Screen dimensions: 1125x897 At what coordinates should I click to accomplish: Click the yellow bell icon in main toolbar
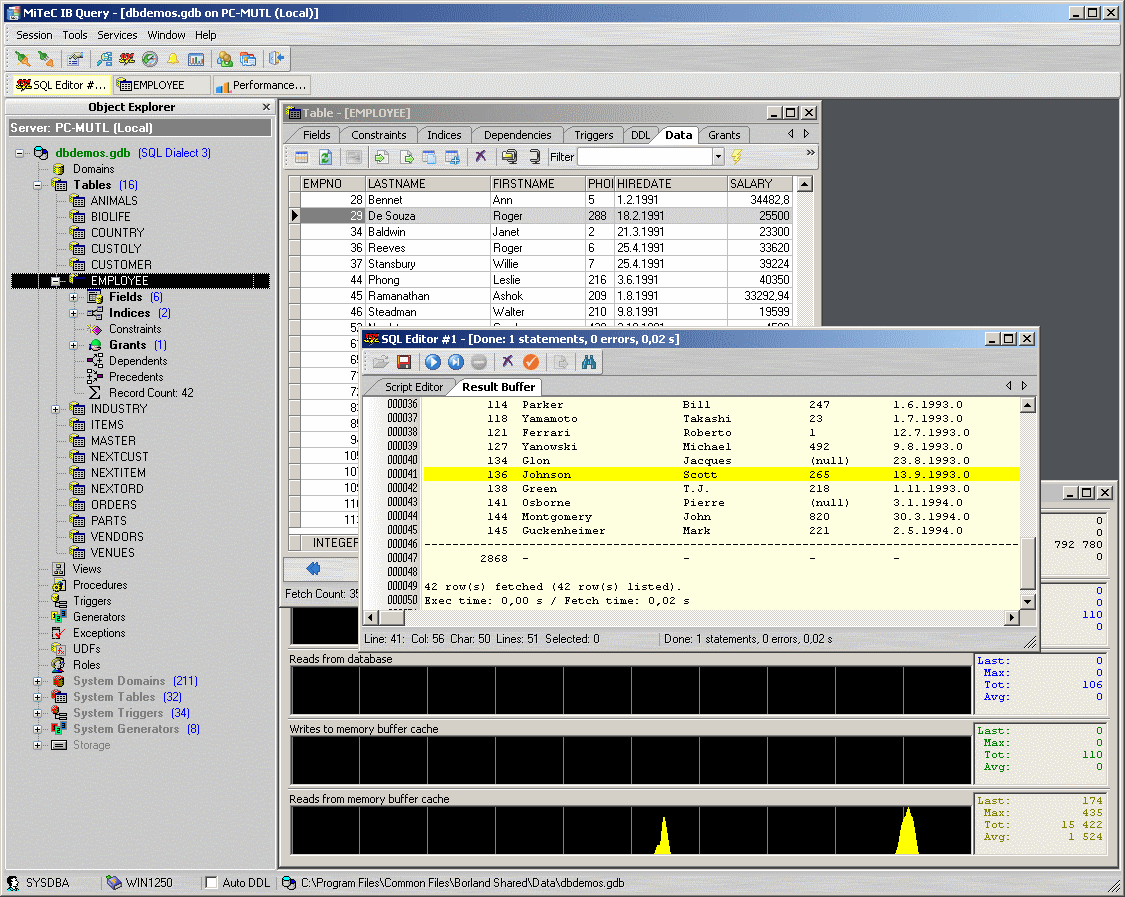coord(172,59)
